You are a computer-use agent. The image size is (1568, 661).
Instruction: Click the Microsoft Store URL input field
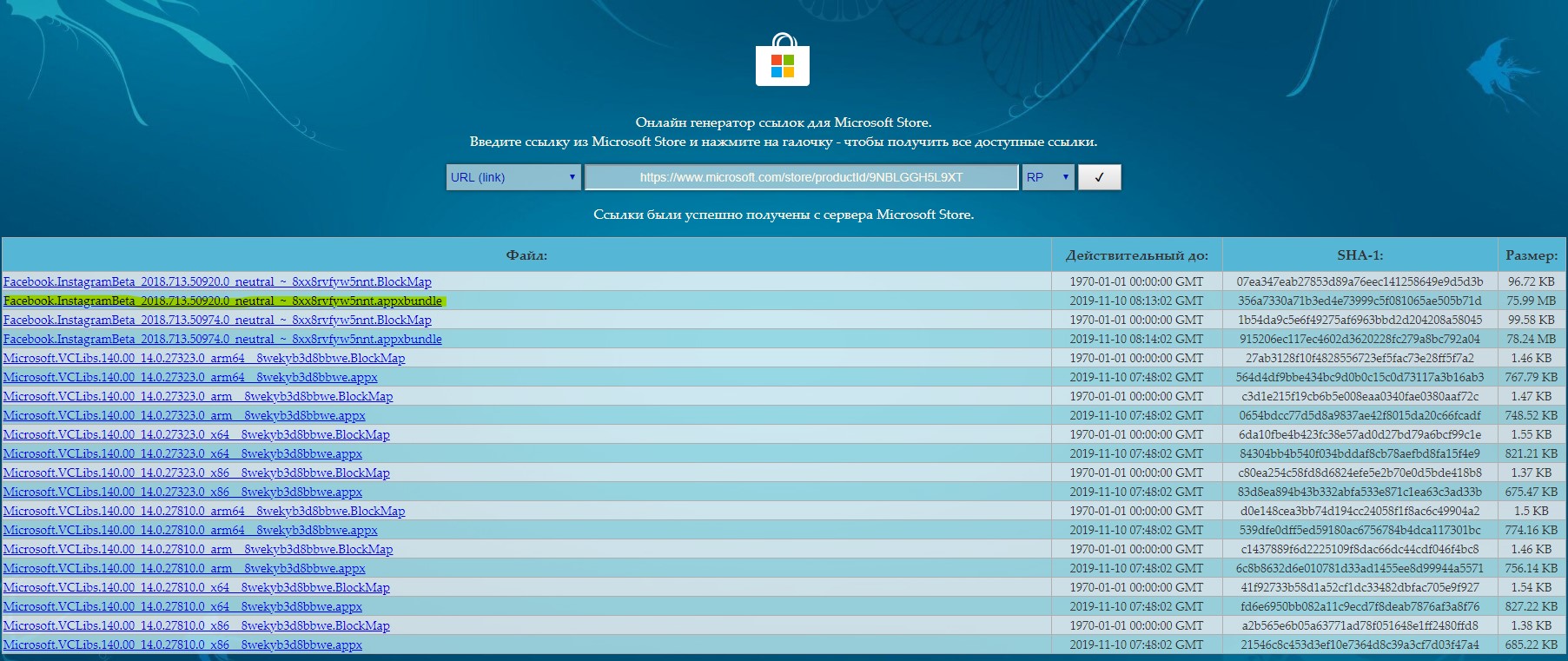801,177
